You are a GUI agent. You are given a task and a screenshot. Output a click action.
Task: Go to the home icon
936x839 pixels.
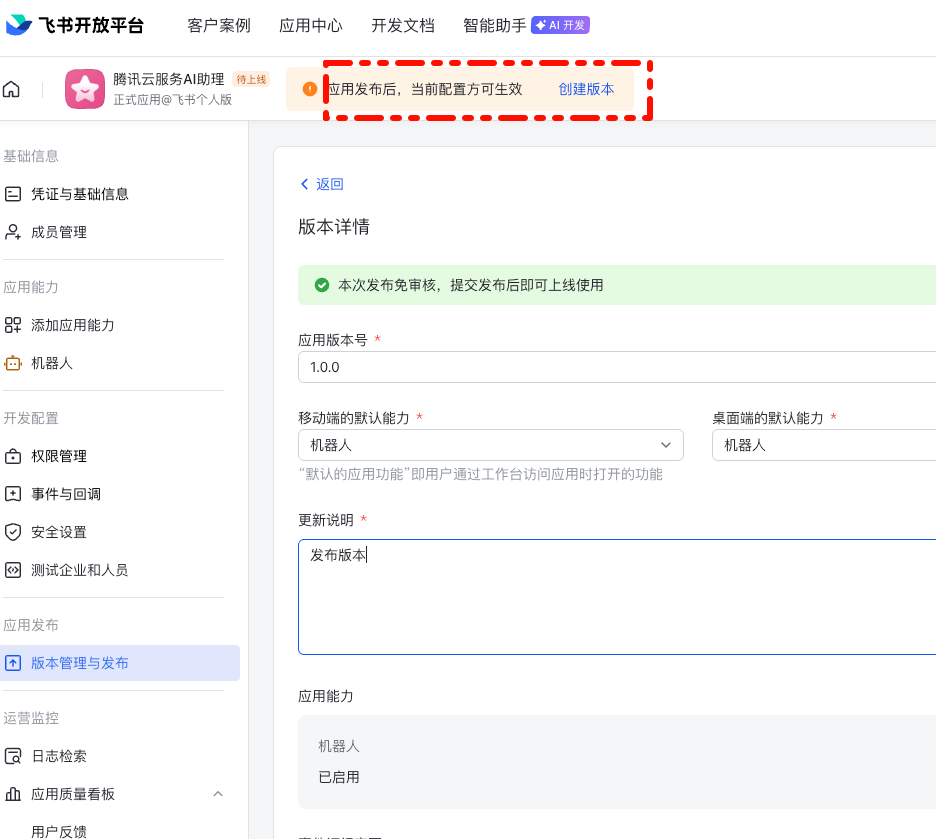point(11,90)
